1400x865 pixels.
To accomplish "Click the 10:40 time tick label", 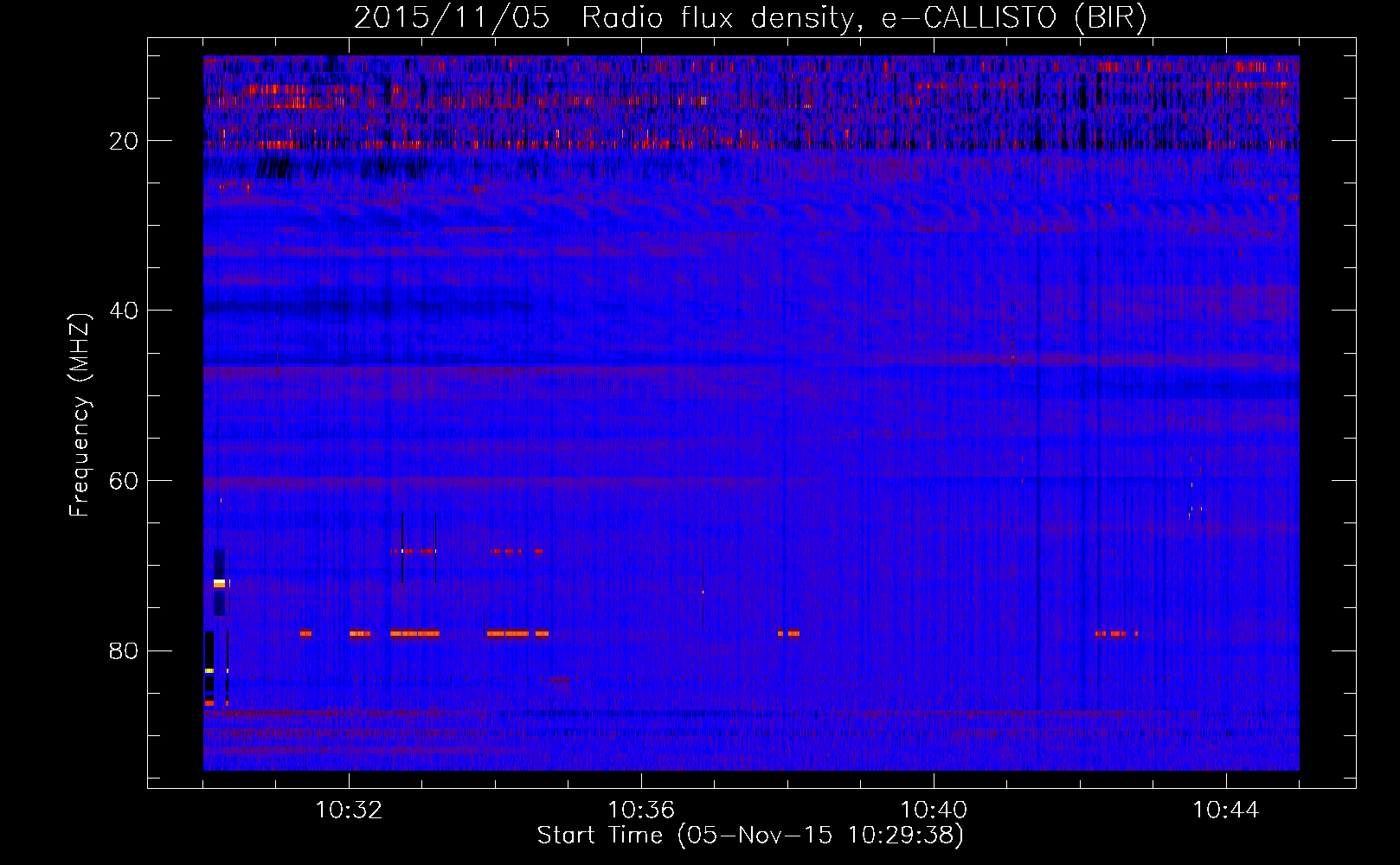I will click(934, 811).
